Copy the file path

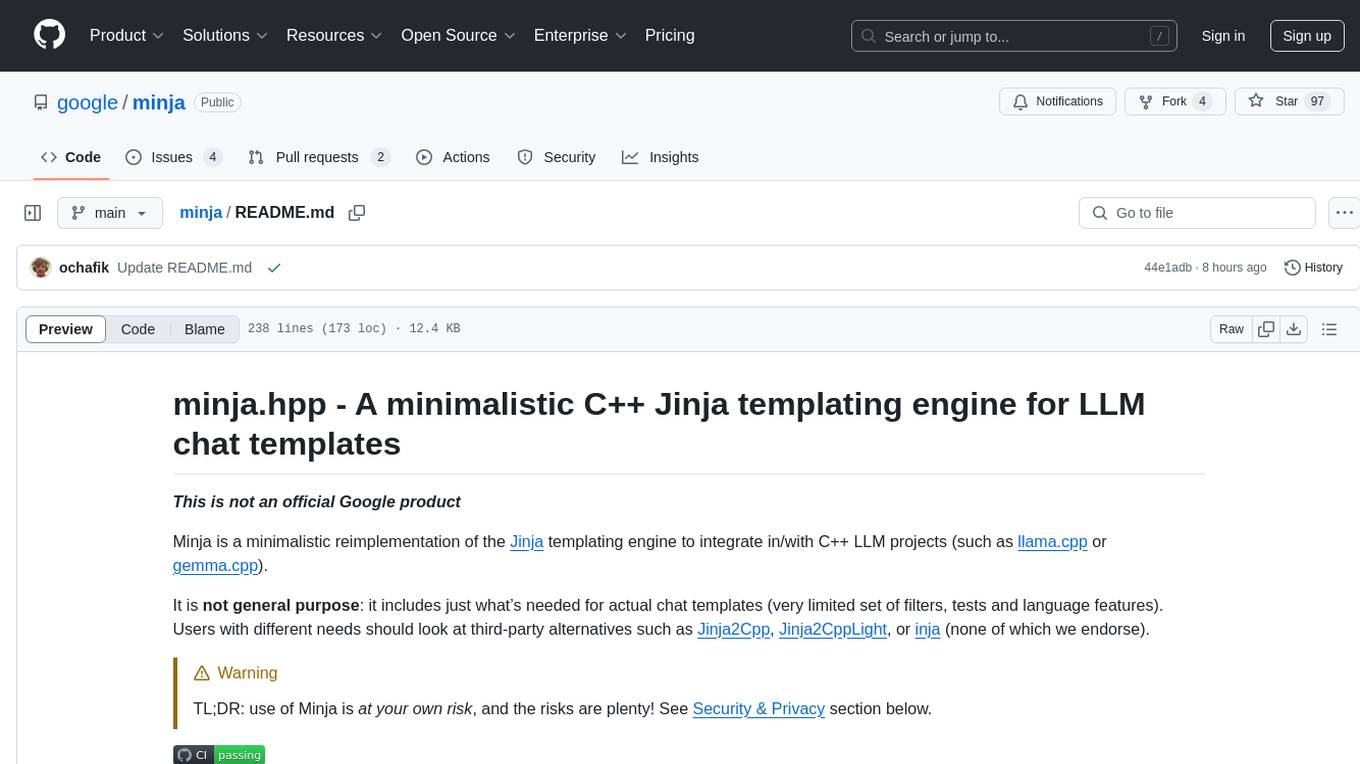click(x=357, y=213)
